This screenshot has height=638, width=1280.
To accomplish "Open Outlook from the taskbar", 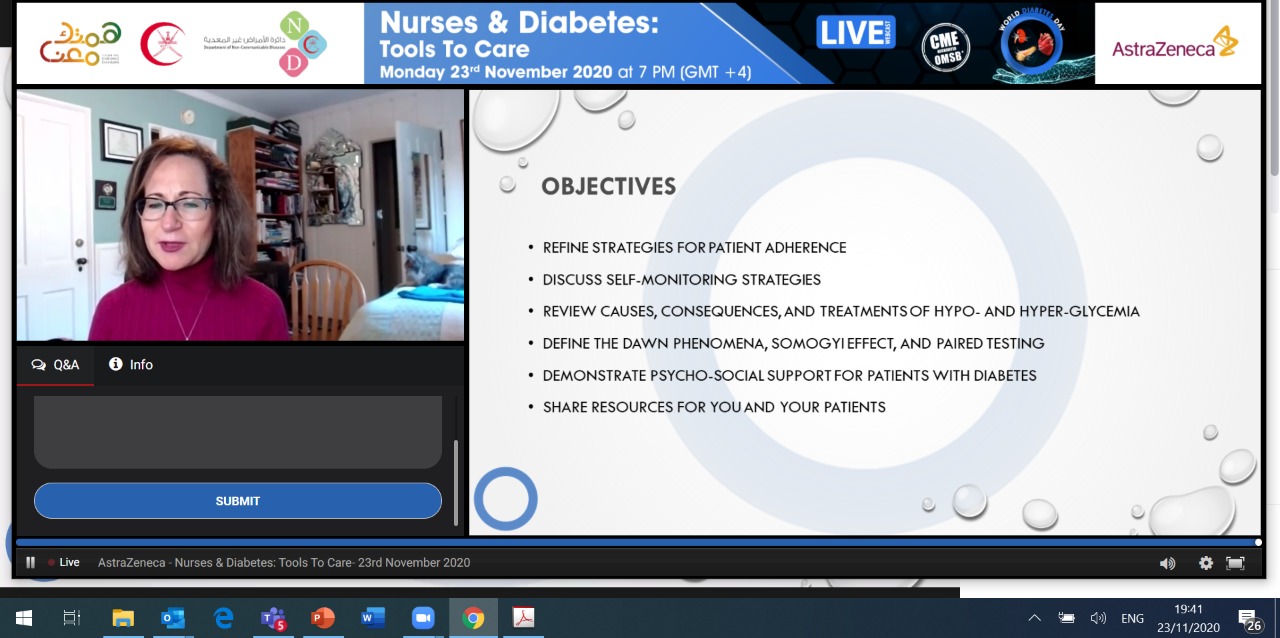I will click(x=173, y=618).
